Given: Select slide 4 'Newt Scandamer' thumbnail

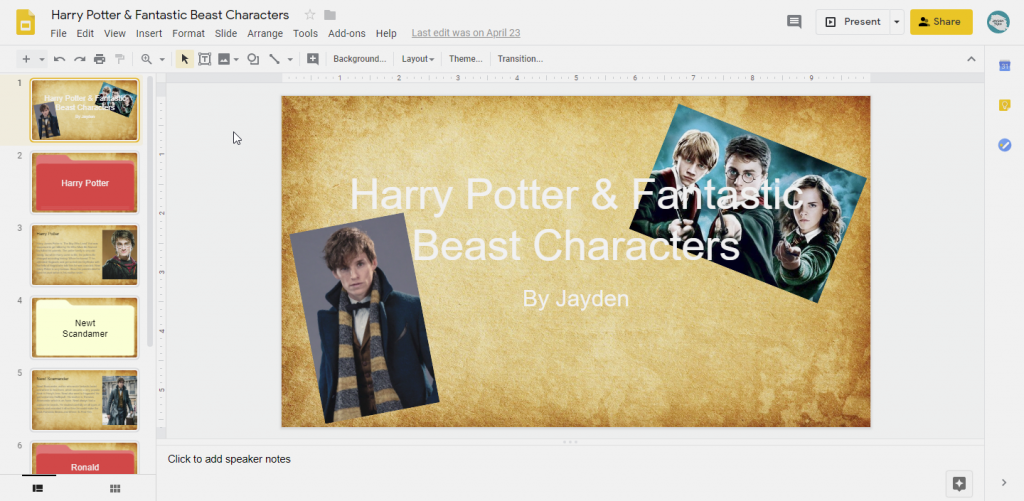Looking at the screenshot, I should point(85,328).
